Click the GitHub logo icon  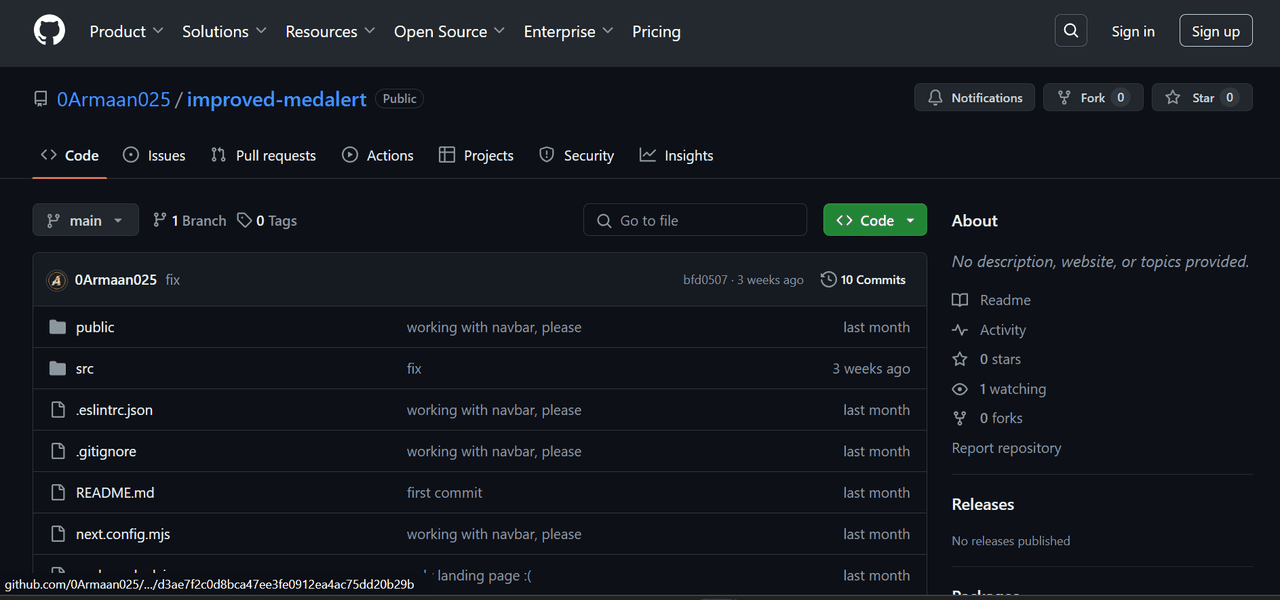tap(49, 31)
